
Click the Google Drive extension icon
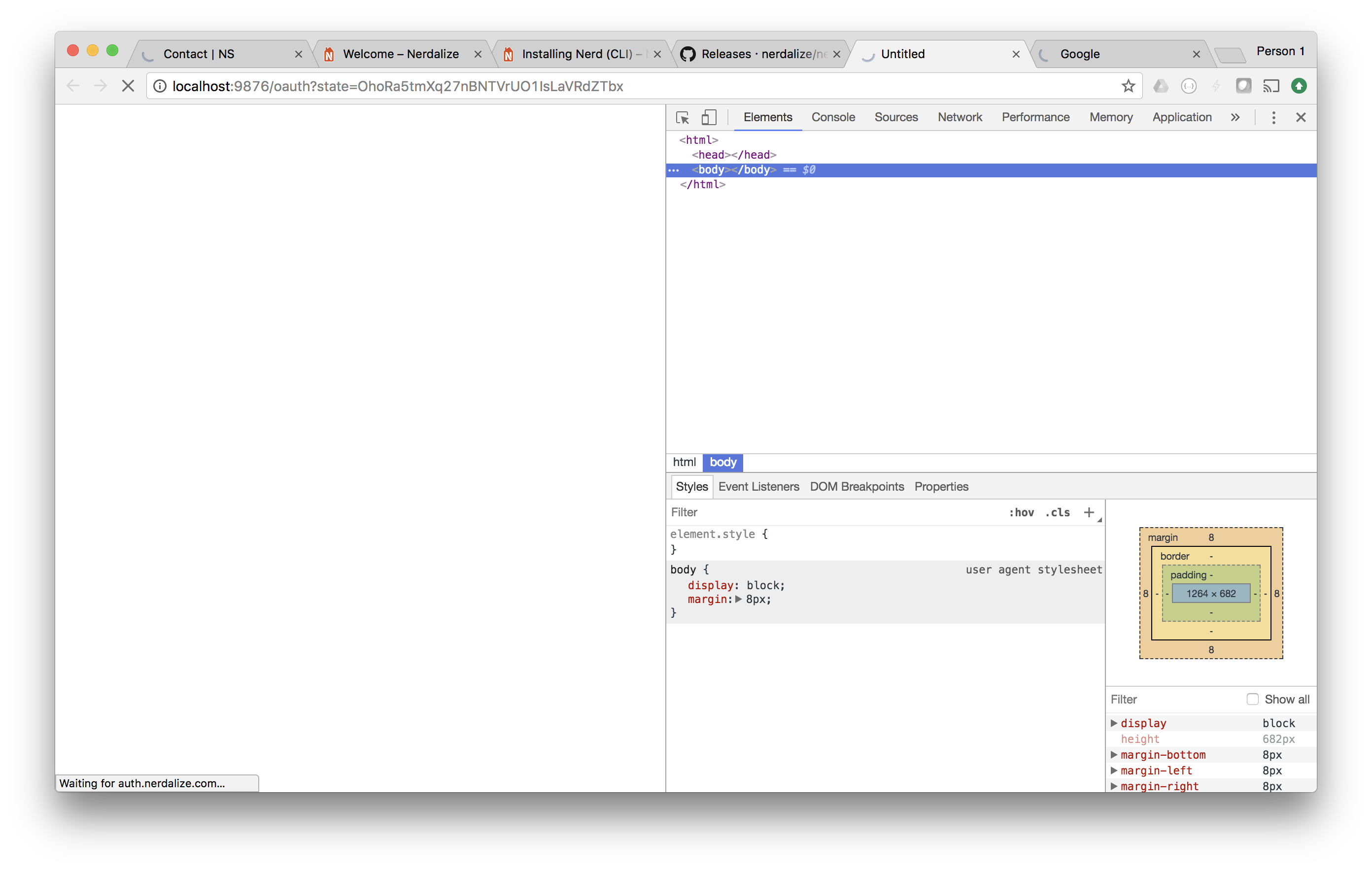tap(1161, 86)
